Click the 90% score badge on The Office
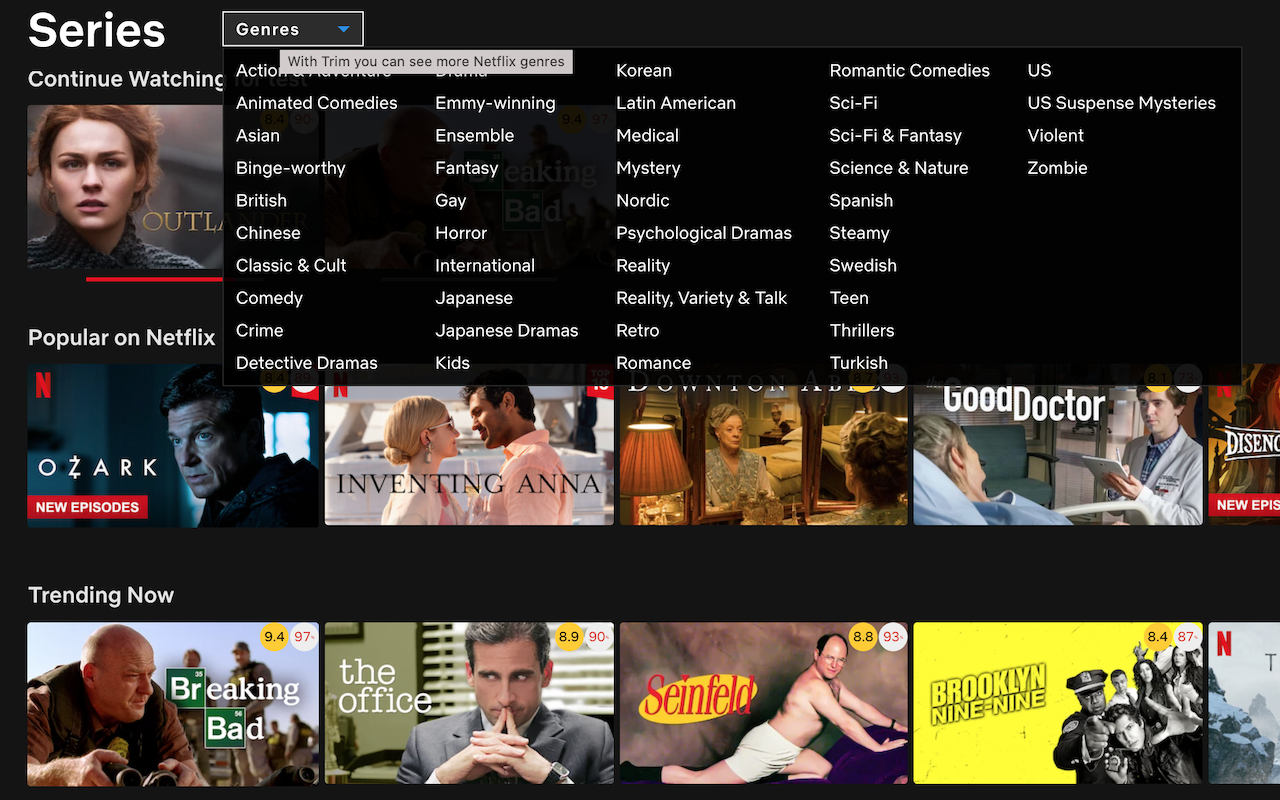 598,637
